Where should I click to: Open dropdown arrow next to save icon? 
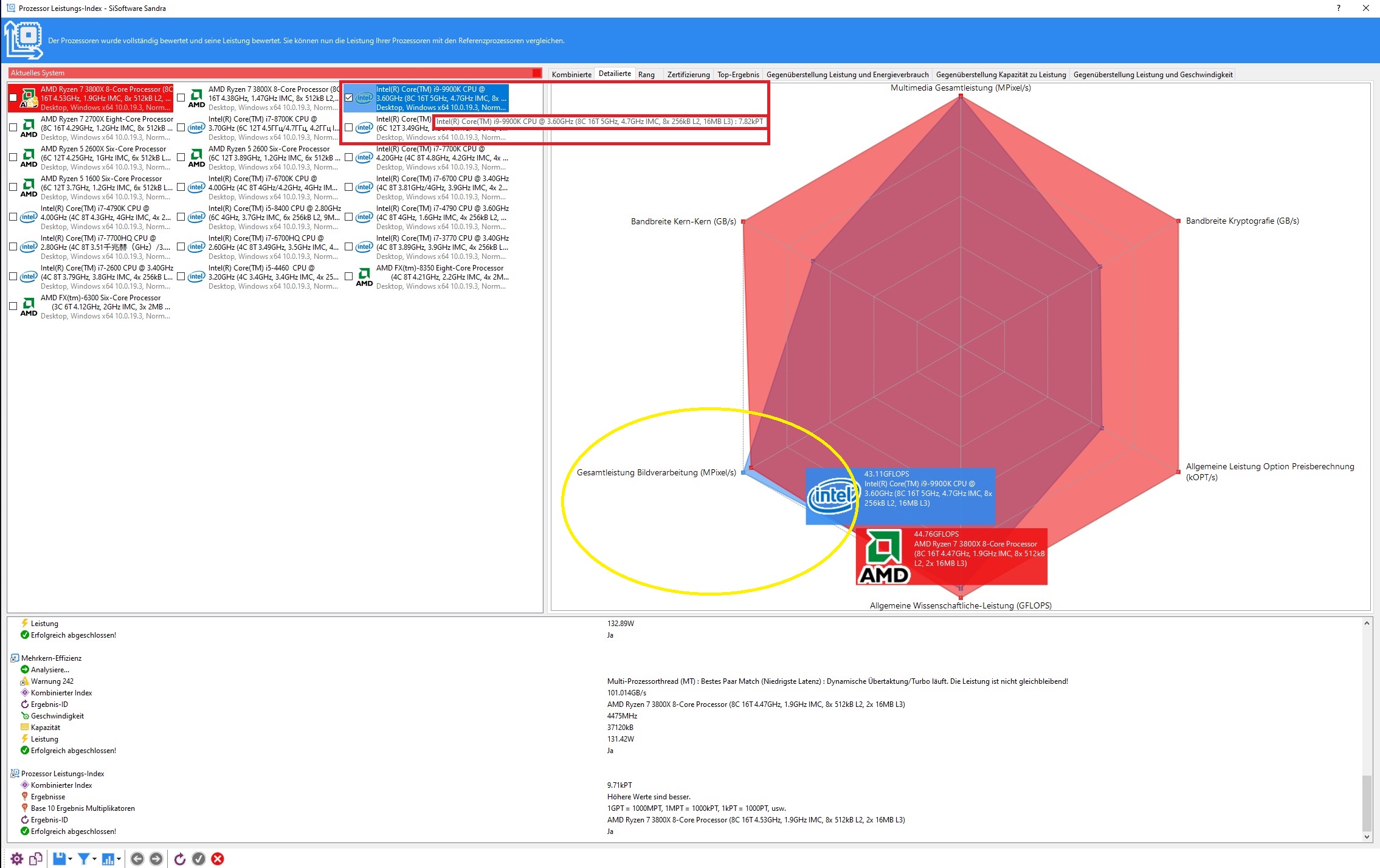pos(71,859)
